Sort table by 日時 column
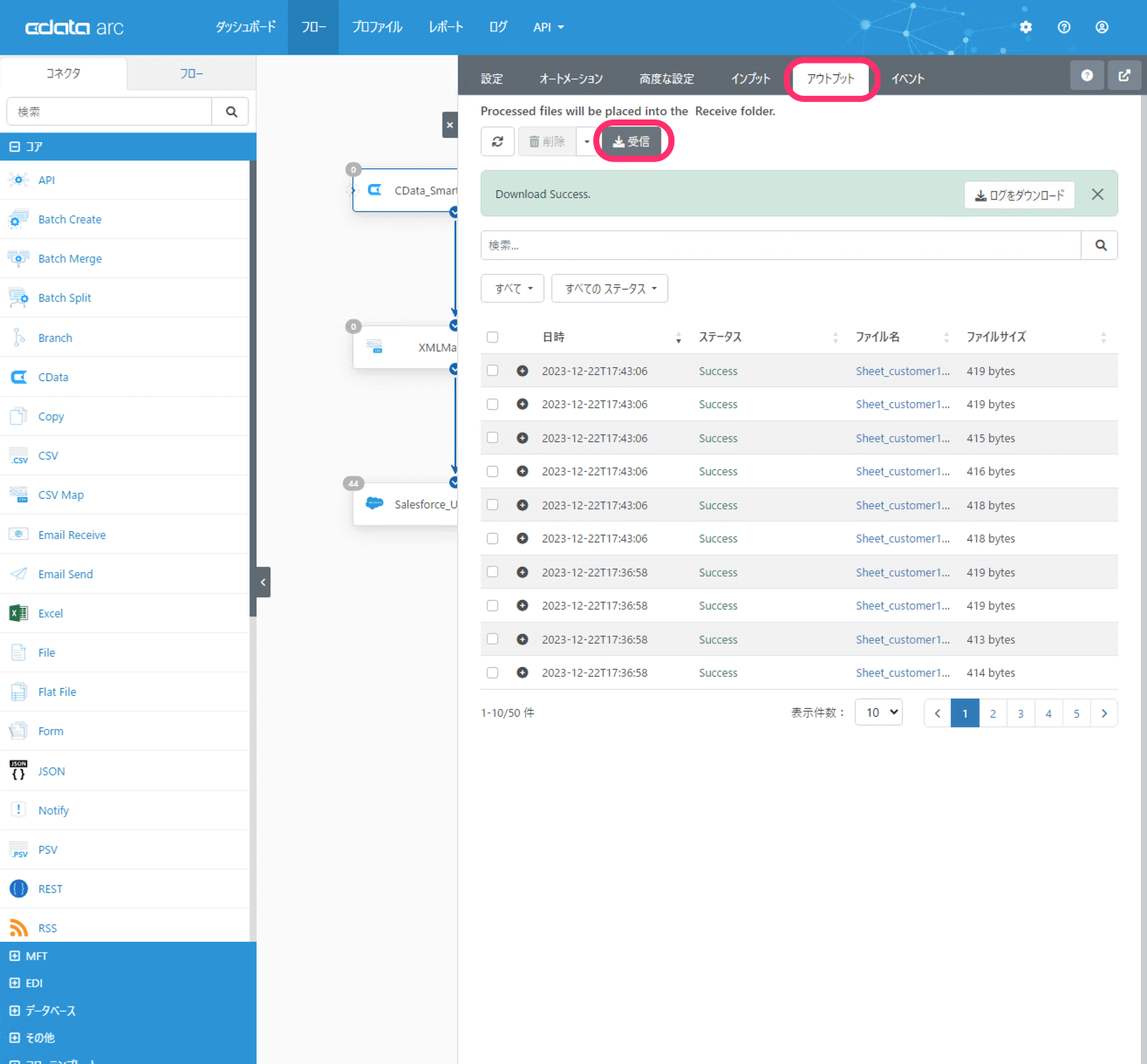 coord(611,338)
